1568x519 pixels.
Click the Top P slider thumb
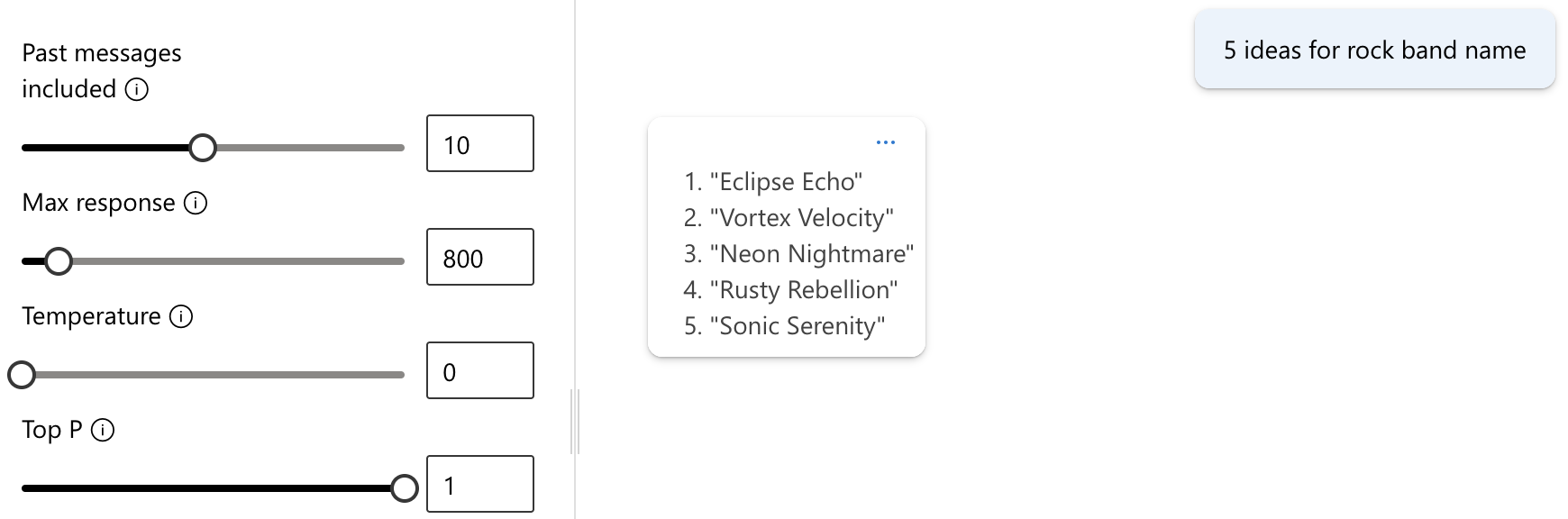coord(405,488)
